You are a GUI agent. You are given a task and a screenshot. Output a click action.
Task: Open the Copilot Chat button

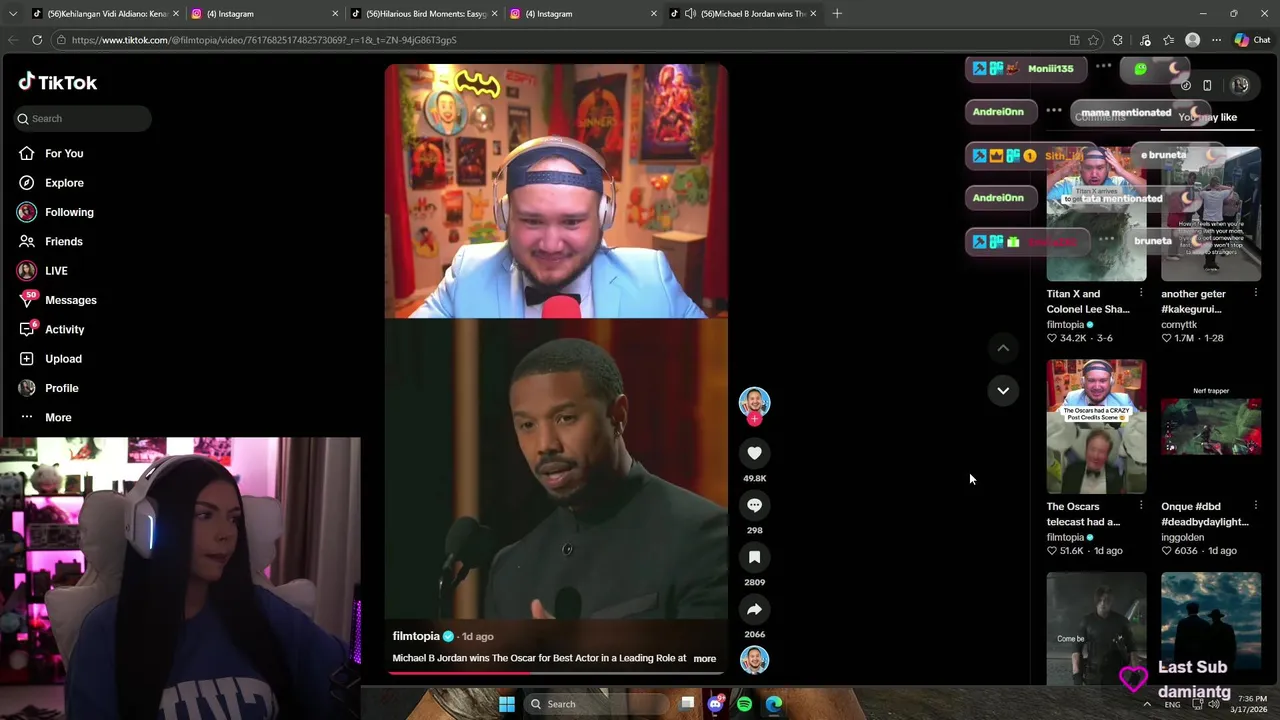point(1252,40)
